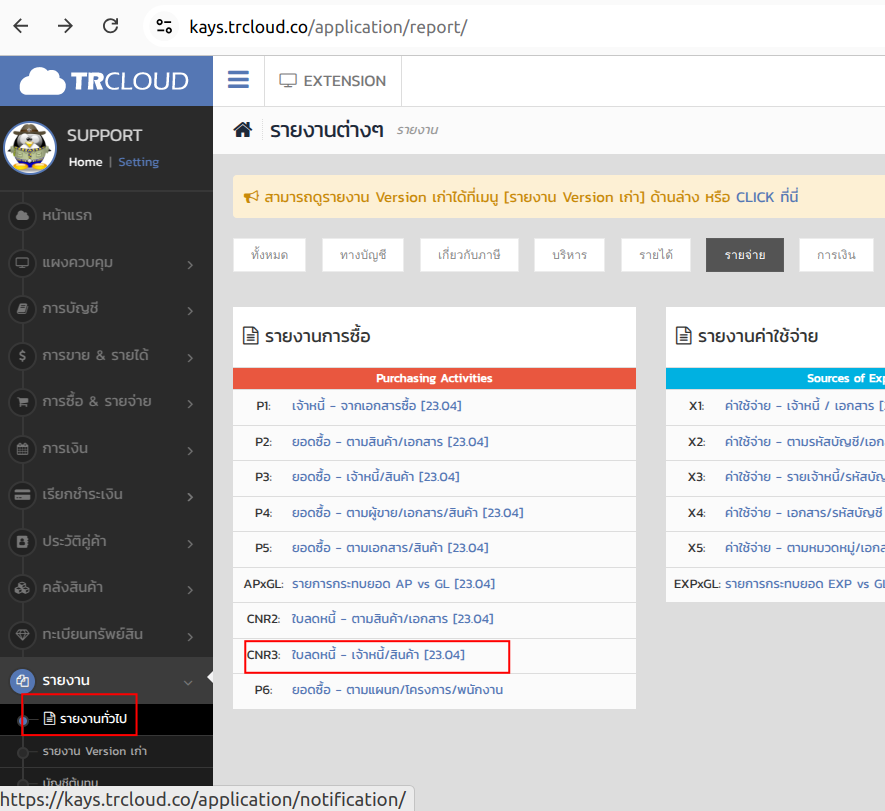The image size is (885, 811).
Task: Open CNR3 ใบลดหนี้ - เจ้าหนี้/สินค้า report
Action: pyautogui.click(x=378, y=655)
